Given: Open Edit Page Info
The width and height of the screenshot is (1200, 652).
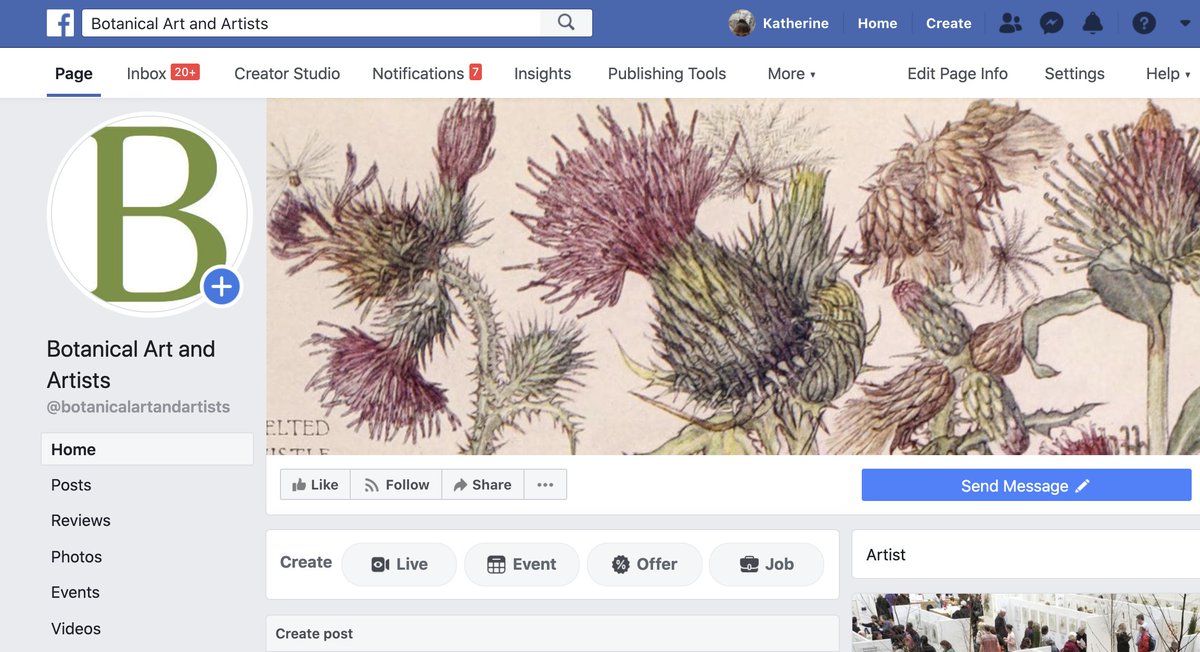Looking at the screenshot, I should 957,73.
